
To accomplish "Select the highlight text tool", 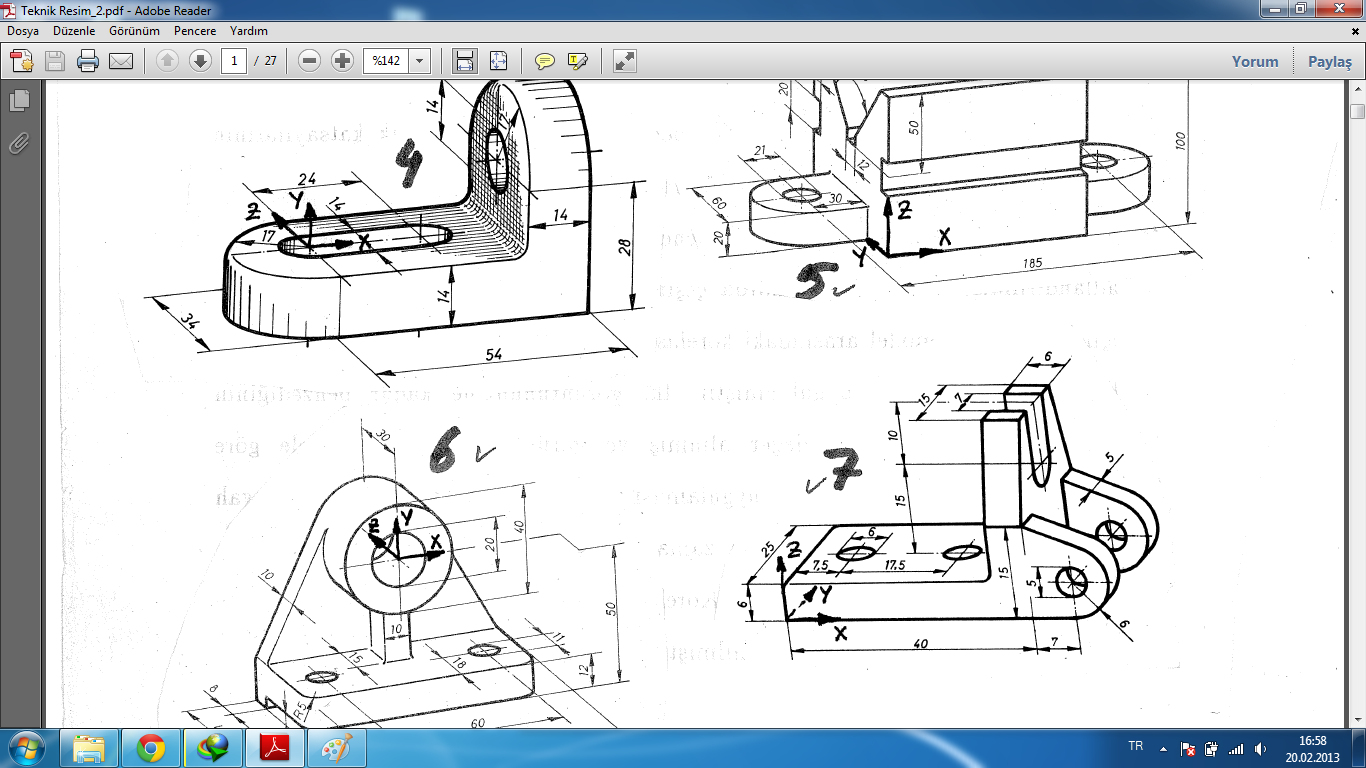I will click(x=577, y=61).
